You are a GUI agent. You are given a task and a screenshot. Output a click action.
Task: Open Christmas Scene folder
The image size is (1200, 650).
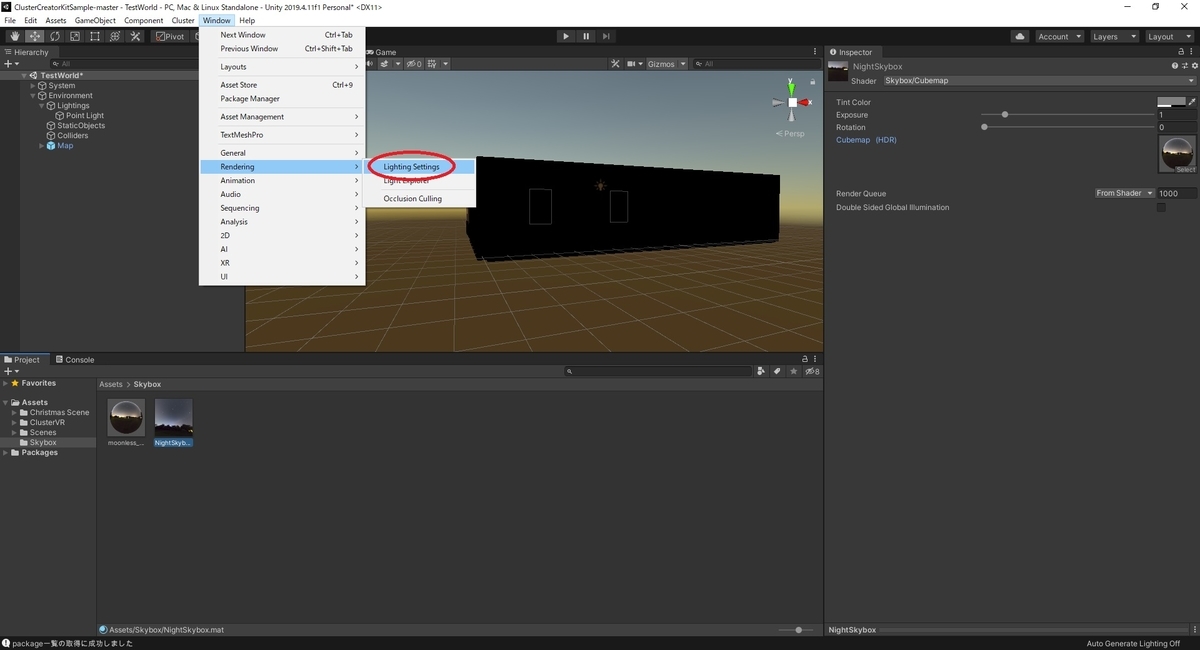pyautogui.click(x=59, y=412)
